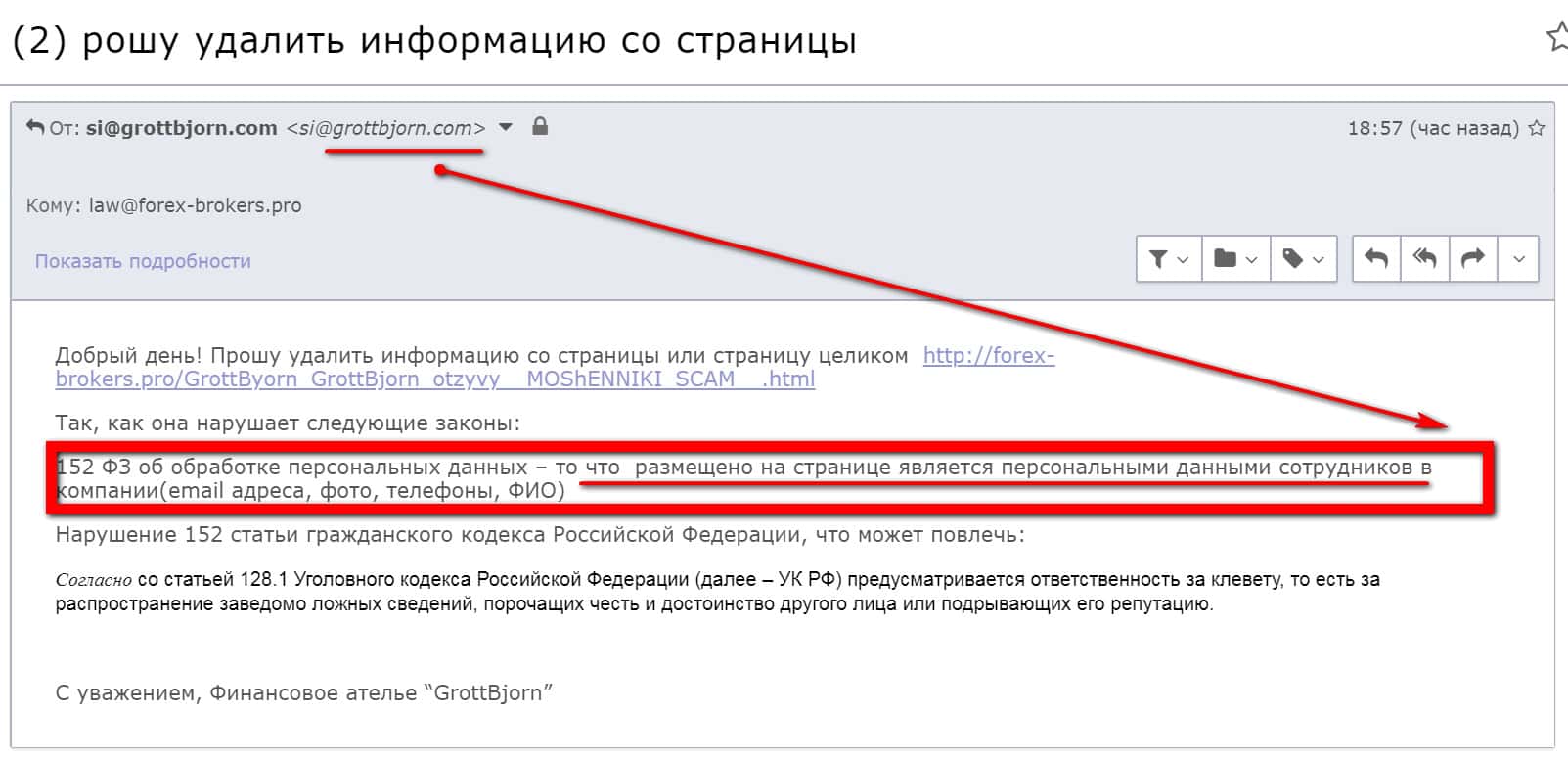Click the greeting "Добрый день! Прошу удалить"
1568x757 pixels.
[481, 356]
